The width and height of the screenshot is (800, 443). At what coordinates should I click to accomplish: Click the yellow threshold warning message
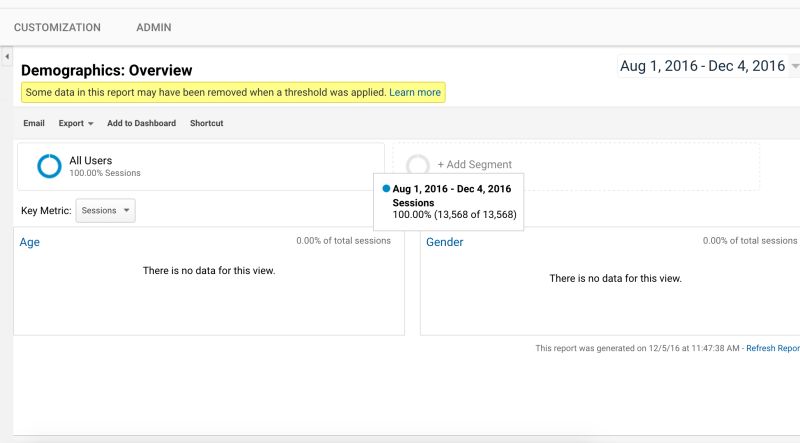(233, 92)
